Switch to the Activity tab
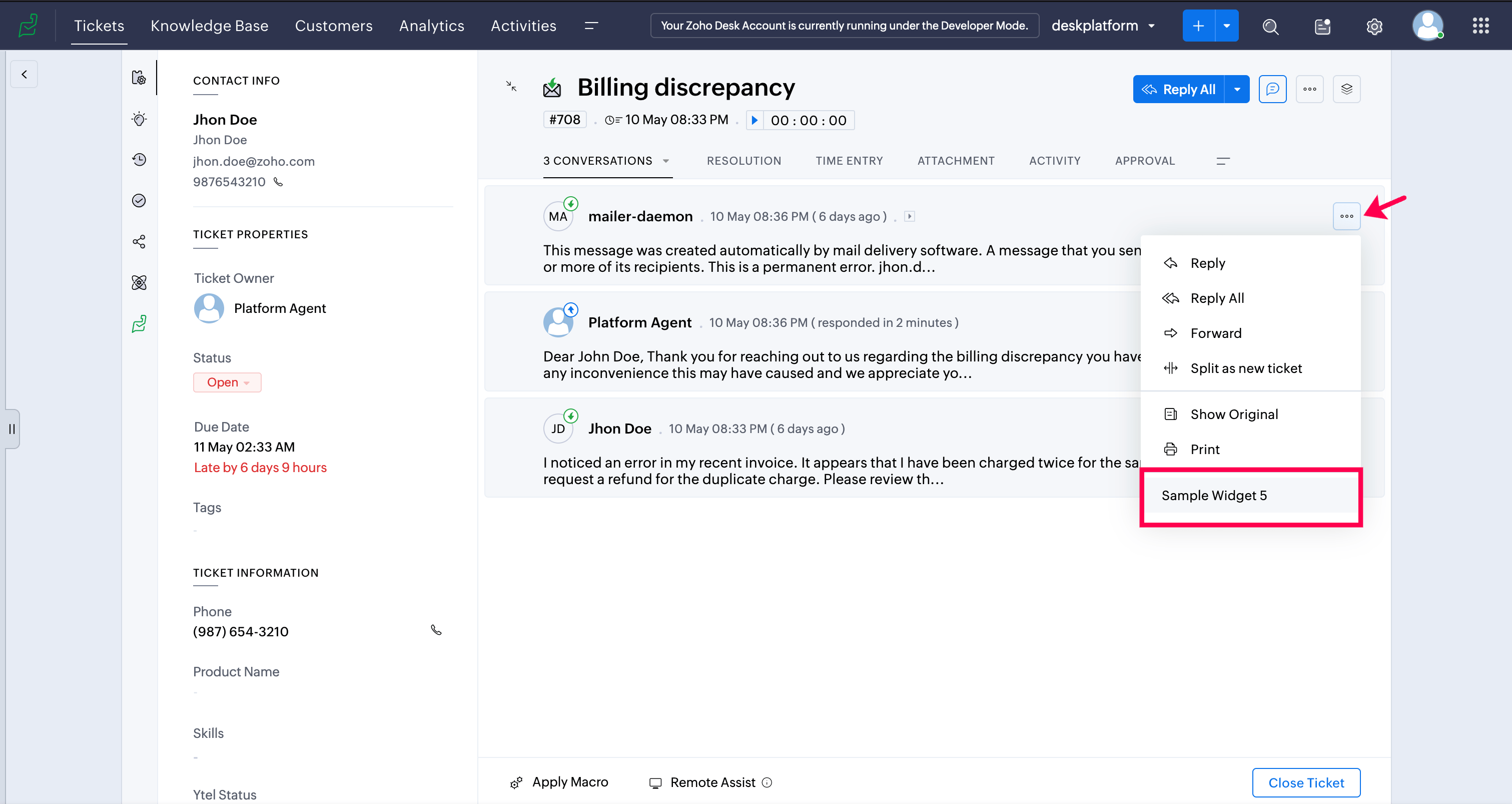1512x804 pixels. [1055, 161]
